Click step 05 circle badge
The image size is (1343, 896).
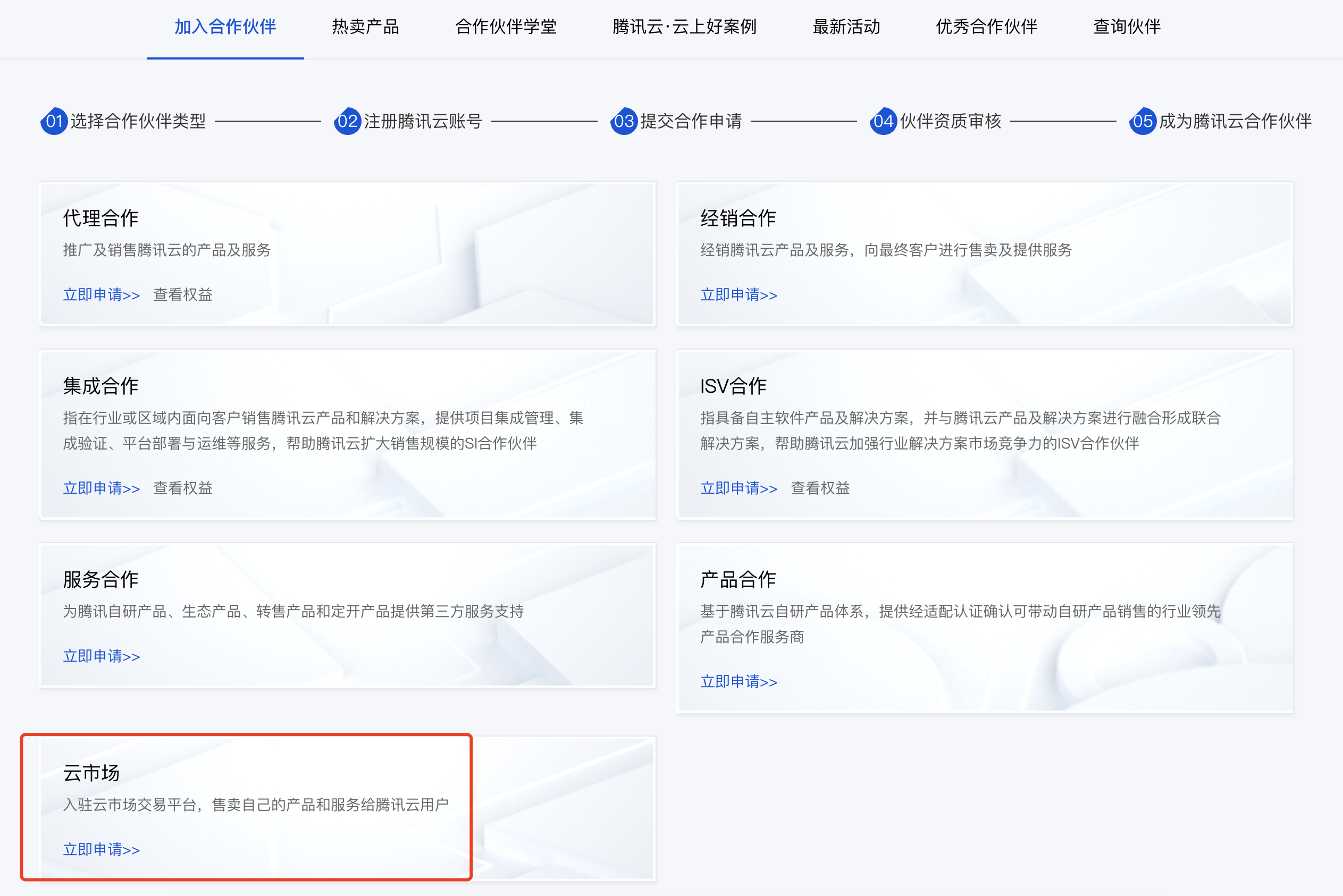1143,121
